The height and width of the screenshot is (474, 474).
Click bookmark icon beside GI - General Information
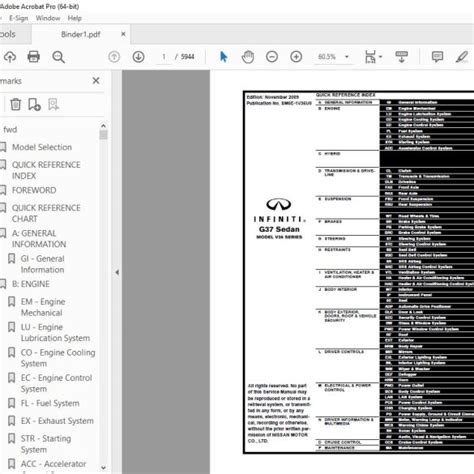11,258
